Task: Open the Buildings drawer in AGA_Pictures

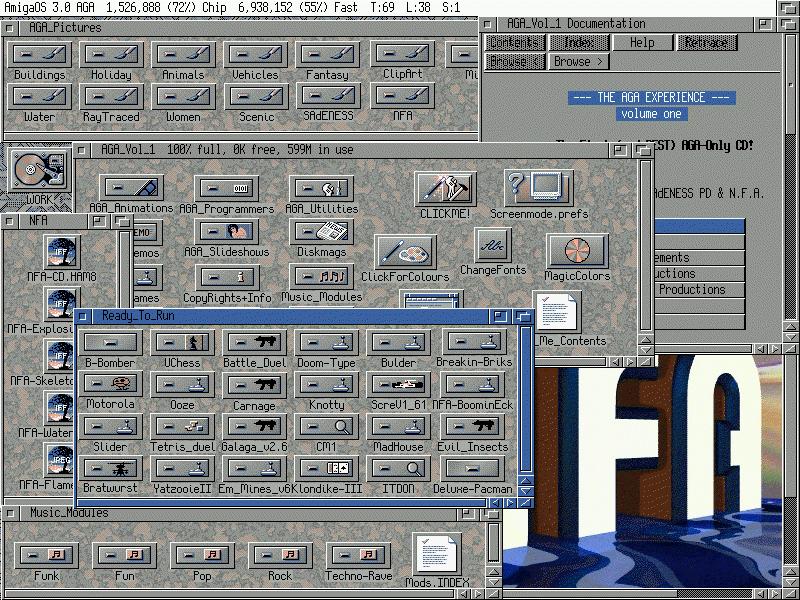Action: coord(40,55)
